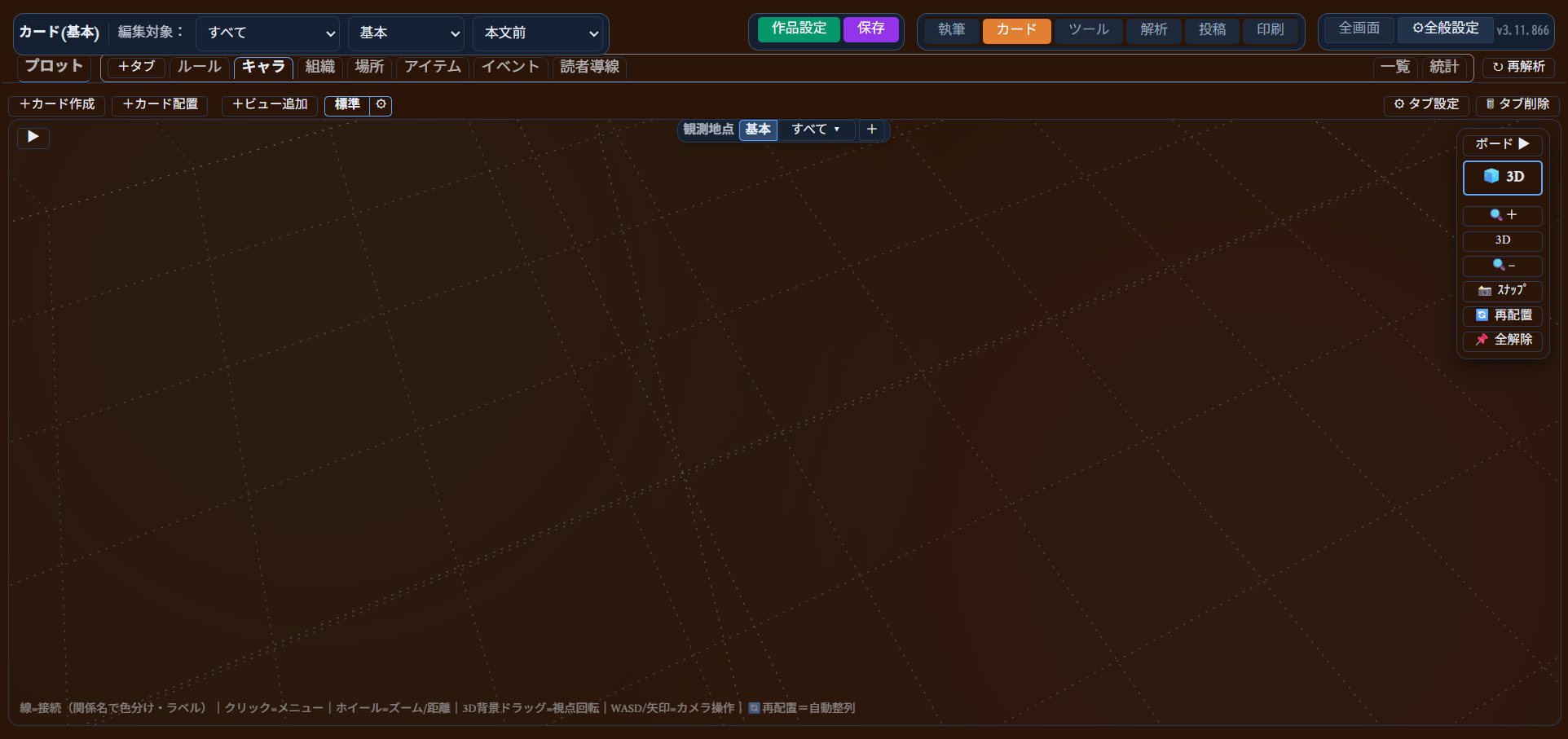Zoom in with the magnifier plus button
The height and width of the screenshot is (739, 1568).
tap(1502, 215)
